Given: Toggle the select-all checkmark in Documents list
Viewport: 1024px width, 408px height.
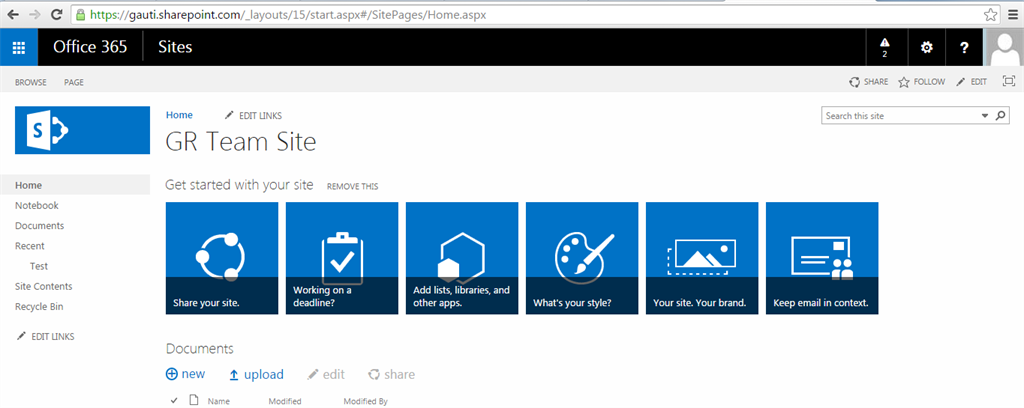Looking at the screenshot, I should pos(174,401).
